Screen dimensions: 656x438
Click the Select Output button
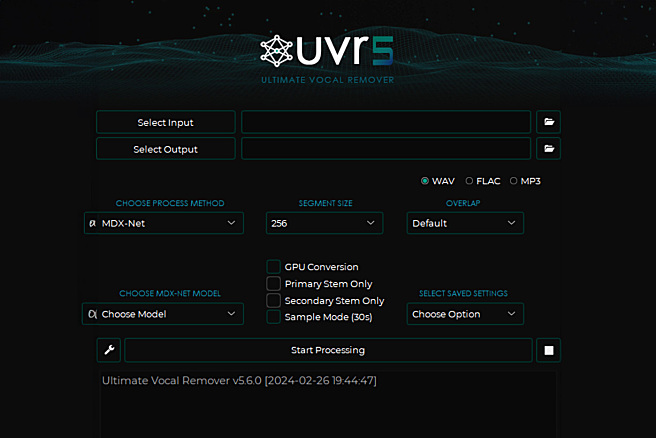[166, 149]
